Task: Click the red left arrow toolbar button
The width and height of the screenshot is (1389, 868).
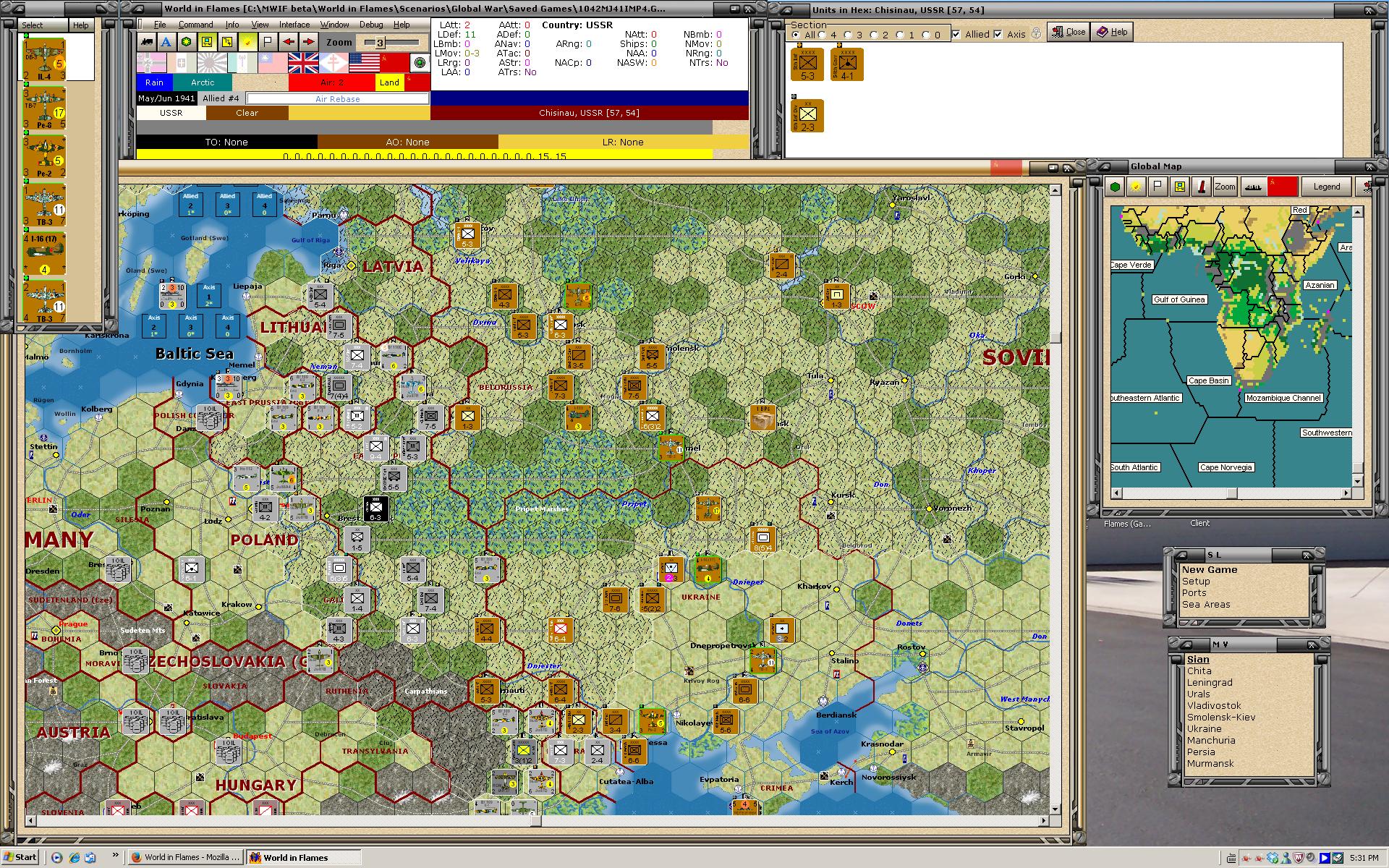Action: pos(289,42)
